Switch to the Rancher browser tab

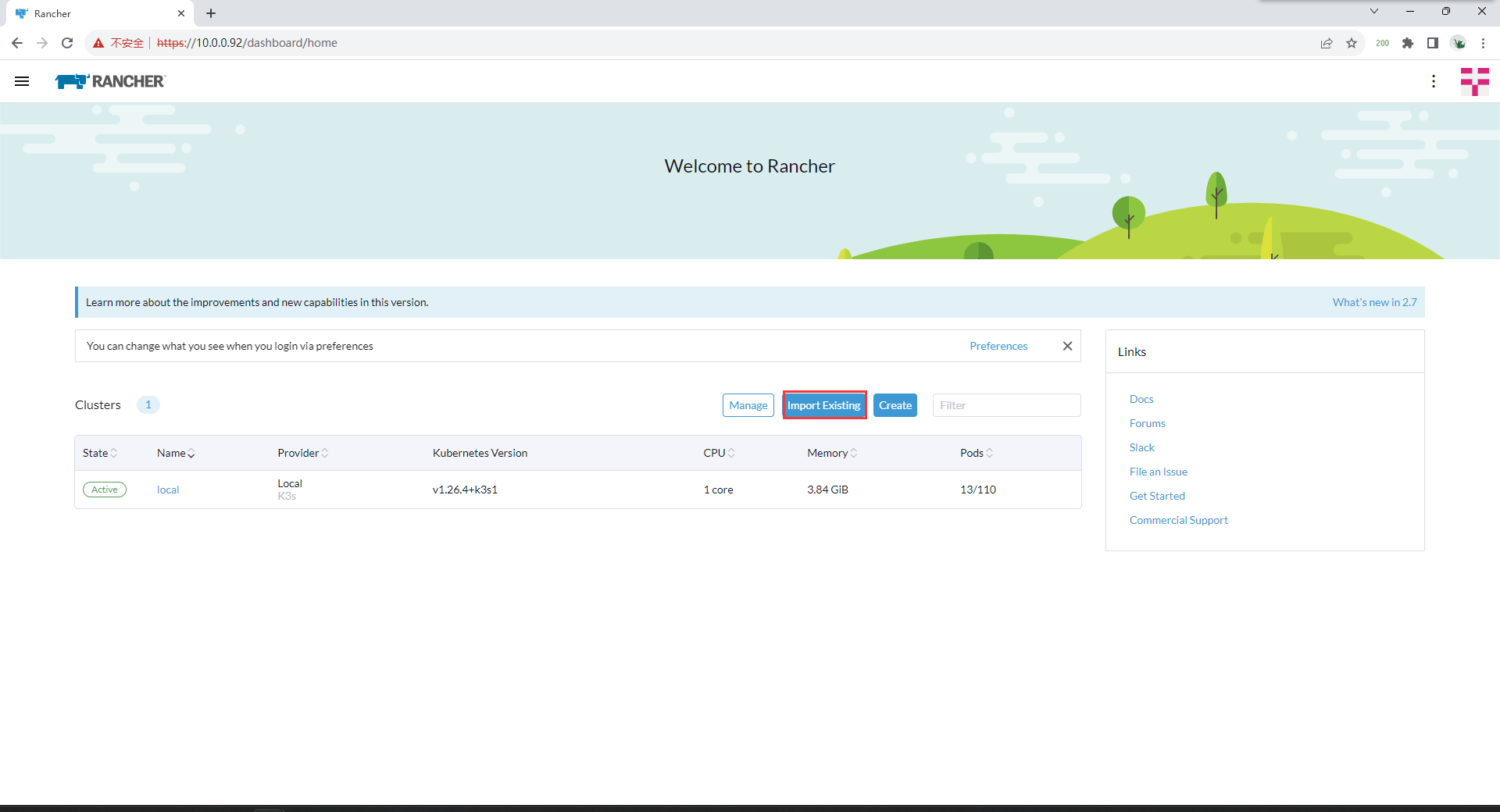(x=94, y=13)
